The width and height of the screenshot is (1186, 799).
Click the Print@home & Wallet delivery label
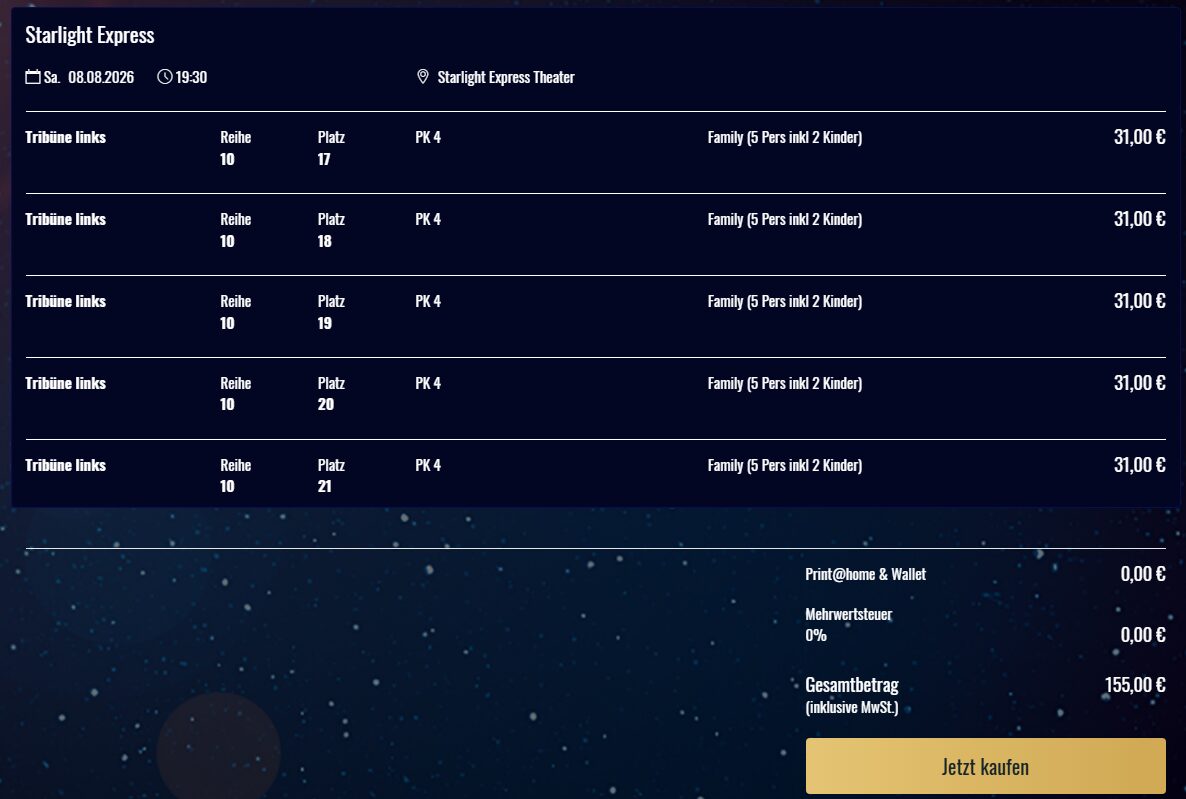865,574
